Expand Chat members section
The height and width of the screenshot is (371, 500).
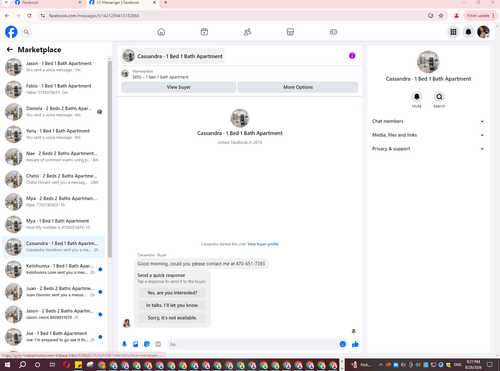[x=428, y=121]
